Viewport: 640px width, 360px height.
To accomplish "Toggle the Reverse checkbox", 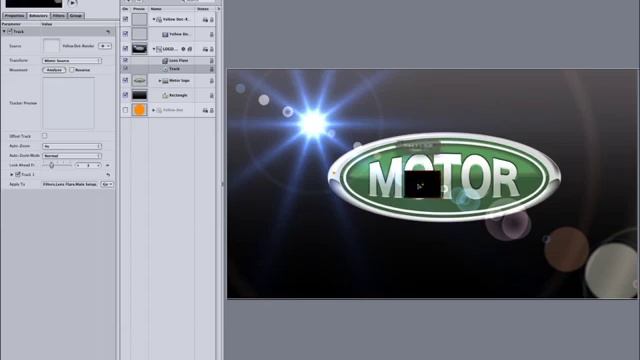I will 72,70.
